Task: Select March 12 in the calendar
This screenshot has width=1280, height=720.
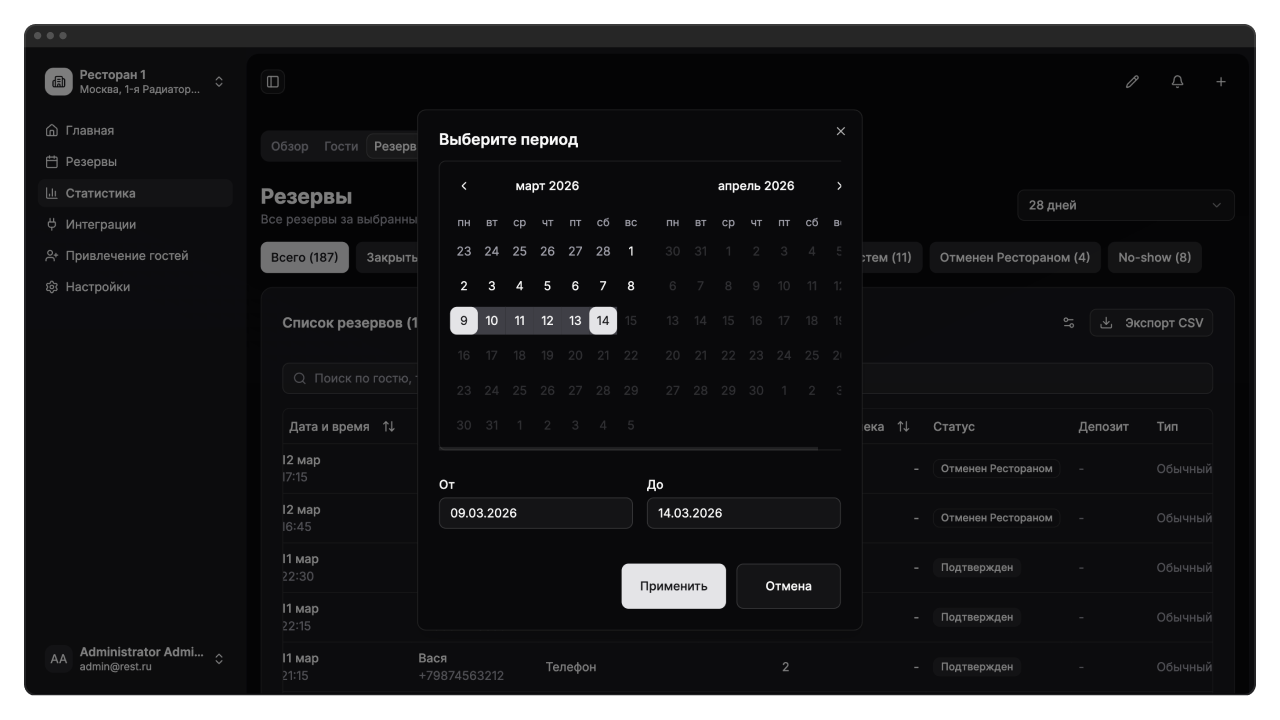Action: pyautogui.click(x=547, y=321)
